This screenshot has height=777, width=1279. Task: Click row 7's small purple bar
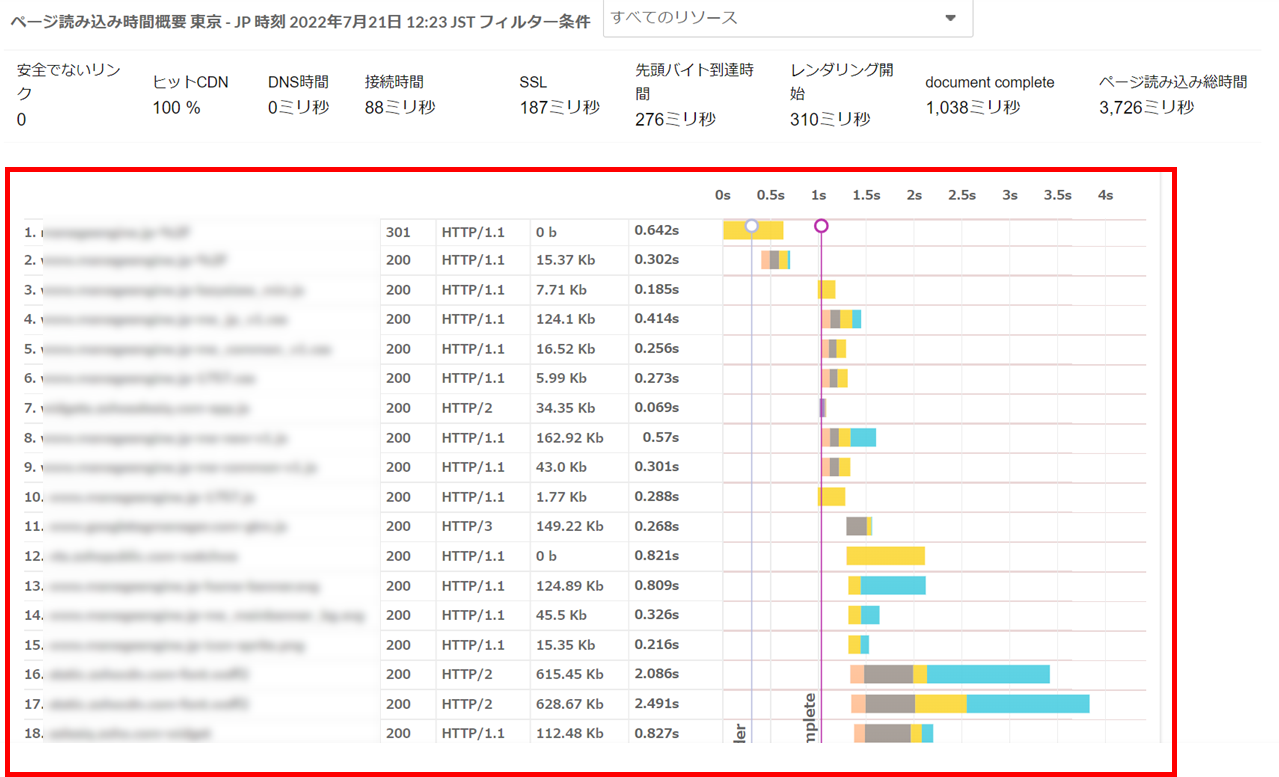click(x=822, y=408)
